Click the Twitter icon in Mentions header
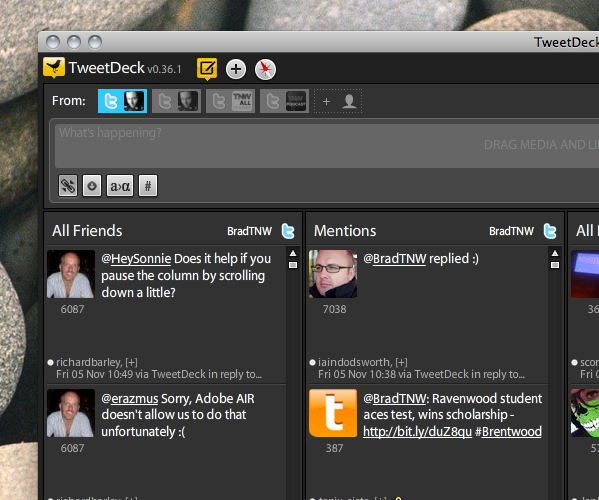599x500 pixels. click(x=550, y=231)
